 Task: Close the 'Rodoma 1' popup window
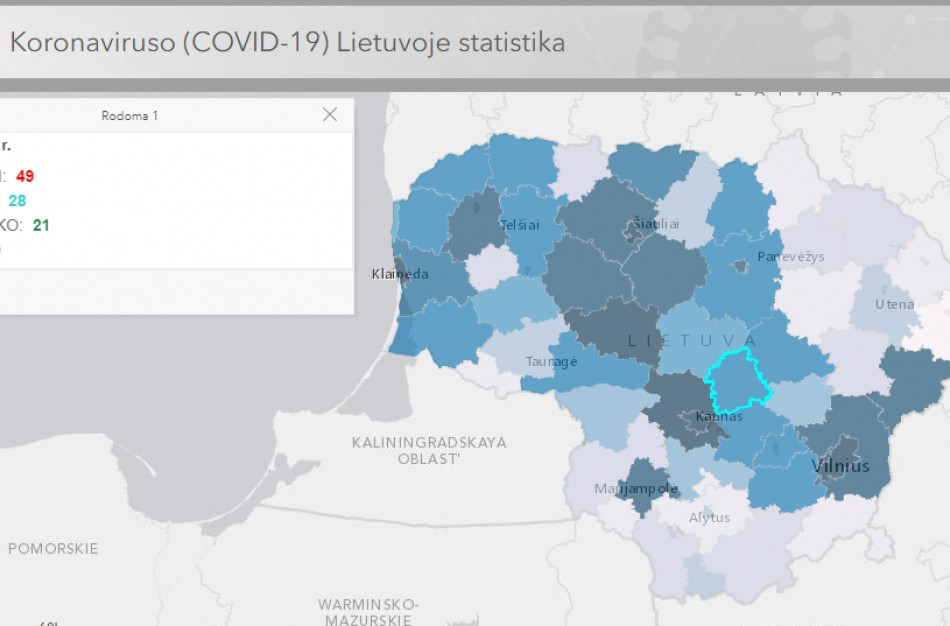(x=330, y=114)
